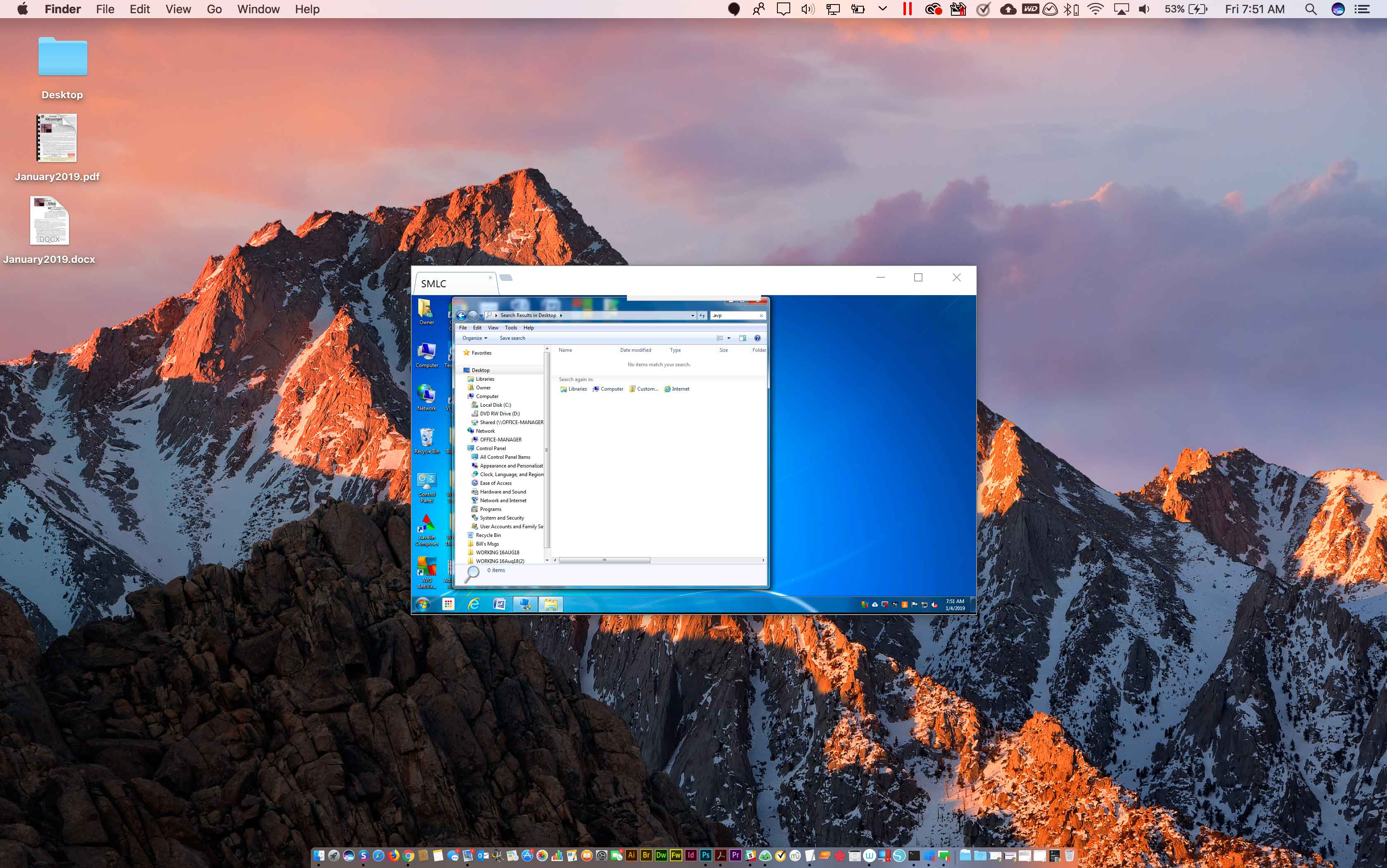Viewport: 1387px width, 868px height.
Task: Select Local Disk (C:) in navigation tree
Action: coord(495,405)
